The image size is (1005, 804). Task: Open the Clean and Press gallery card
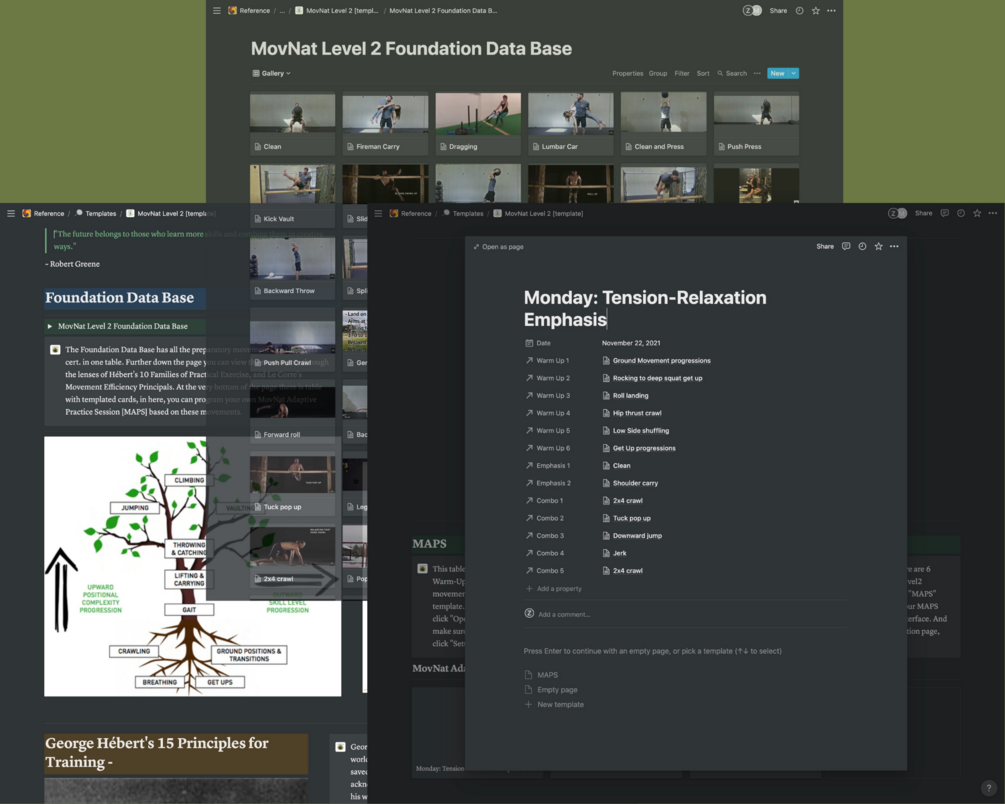pyautogui.click(x=663, y=124)
